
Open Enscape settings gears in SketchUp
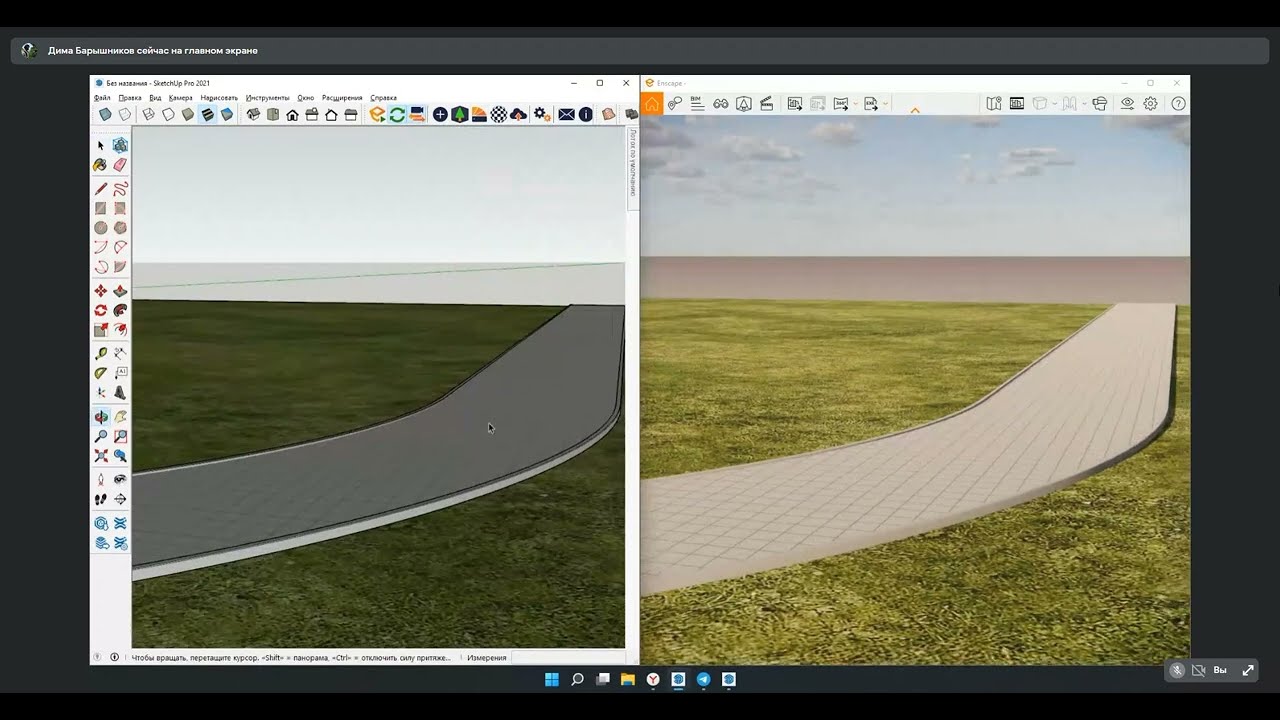click(x=542, y=115)
